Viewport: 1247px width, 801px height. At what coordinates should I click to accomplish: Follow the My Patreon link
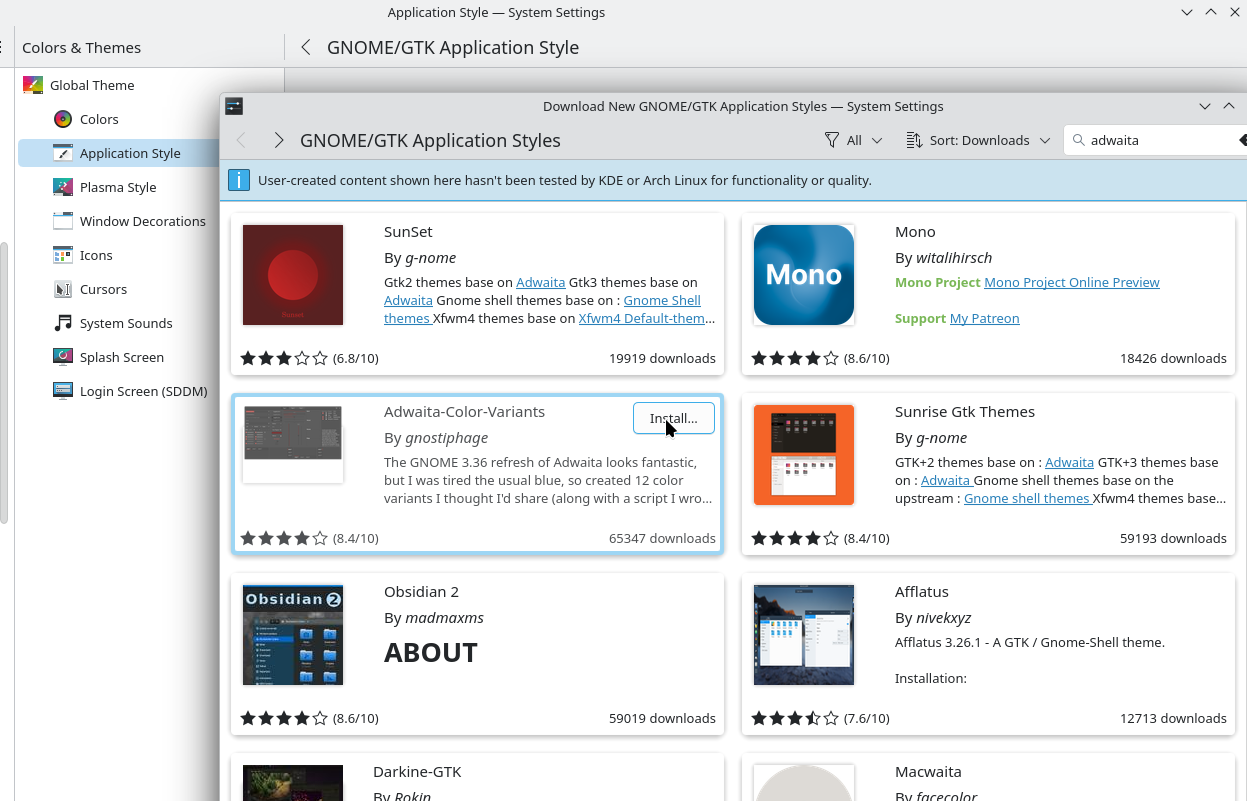pos(985,318)
